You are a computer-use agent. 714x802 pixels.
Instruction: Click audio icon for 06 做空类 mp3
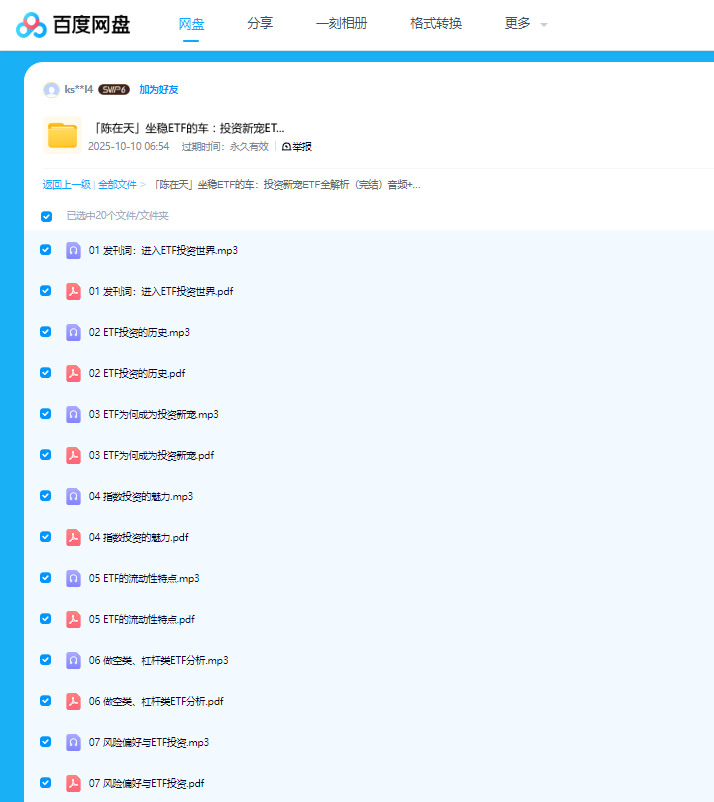74,660
